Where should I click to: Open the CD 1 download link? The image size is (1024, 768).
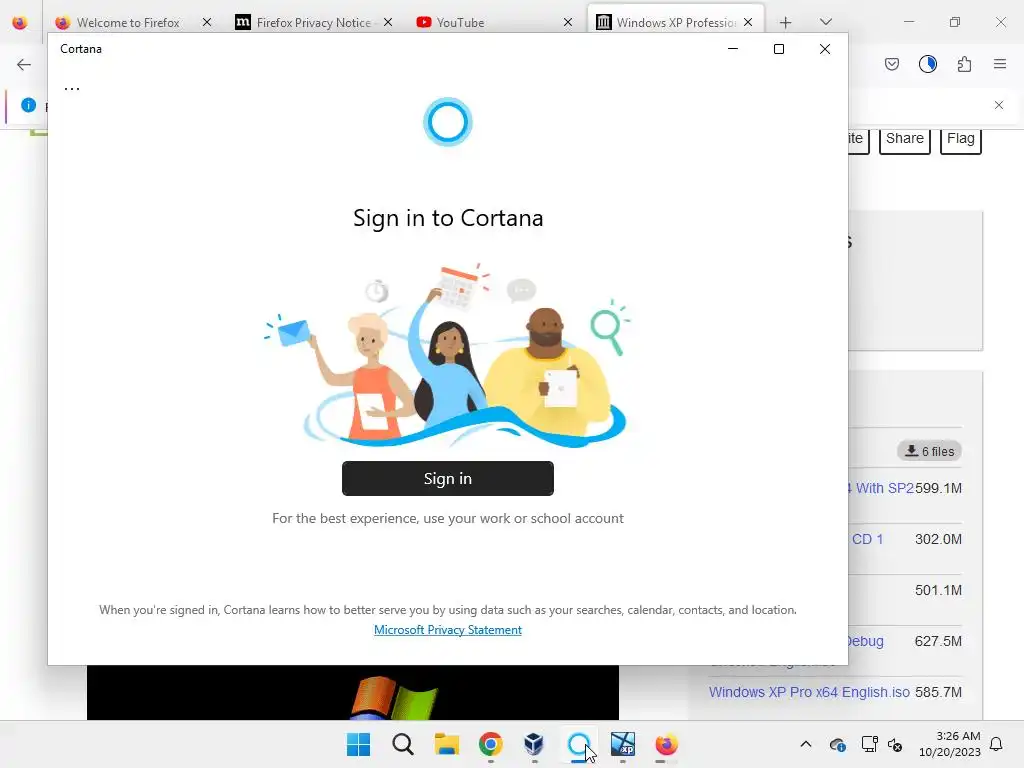point(867,539)
